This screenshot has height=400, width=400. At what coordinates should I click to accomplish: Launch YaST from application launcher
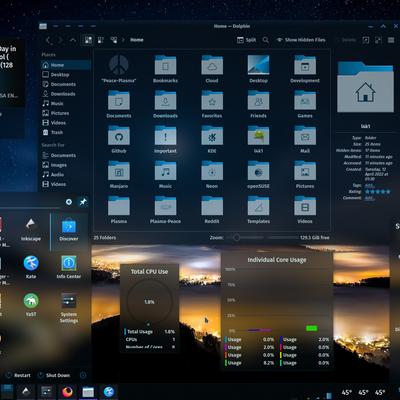pos(31,304)
